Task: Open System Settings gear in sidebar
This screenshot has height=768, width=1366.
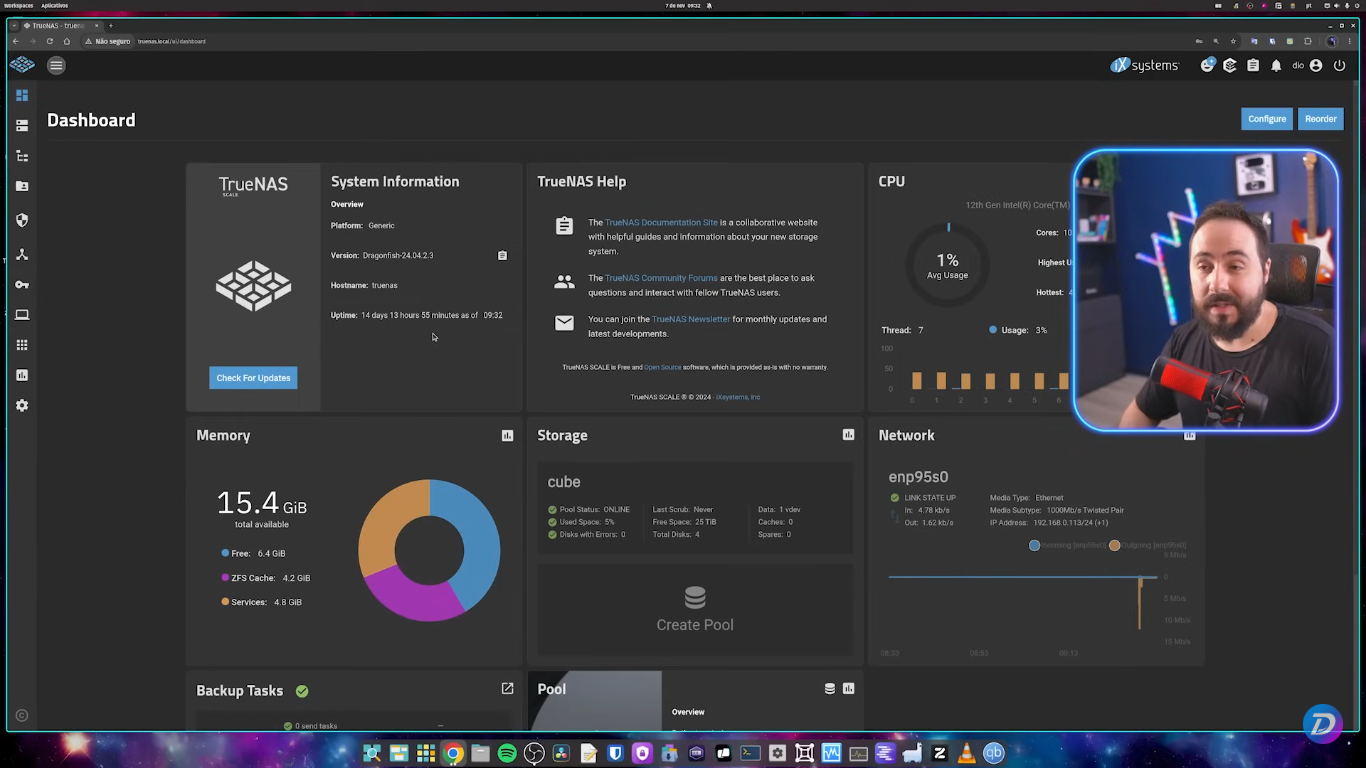Action: 22,405
